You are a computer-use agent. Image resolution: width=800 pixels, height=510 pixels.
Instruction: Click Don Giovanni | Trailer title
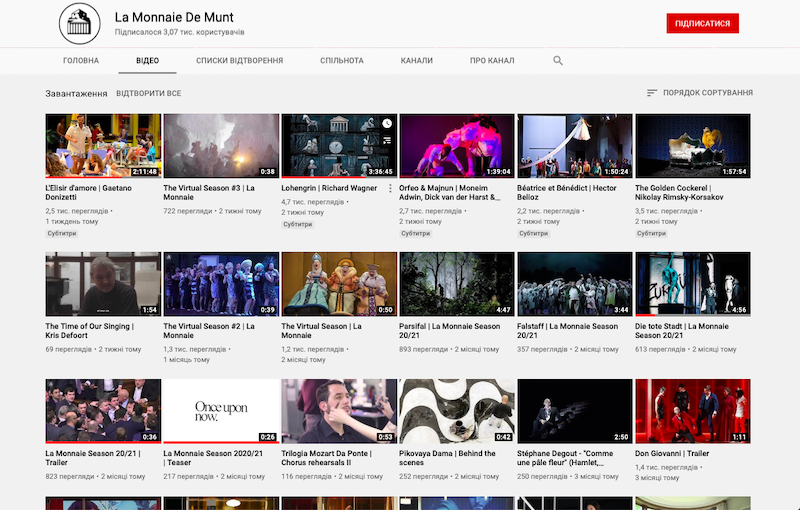[x=672, y=453]
